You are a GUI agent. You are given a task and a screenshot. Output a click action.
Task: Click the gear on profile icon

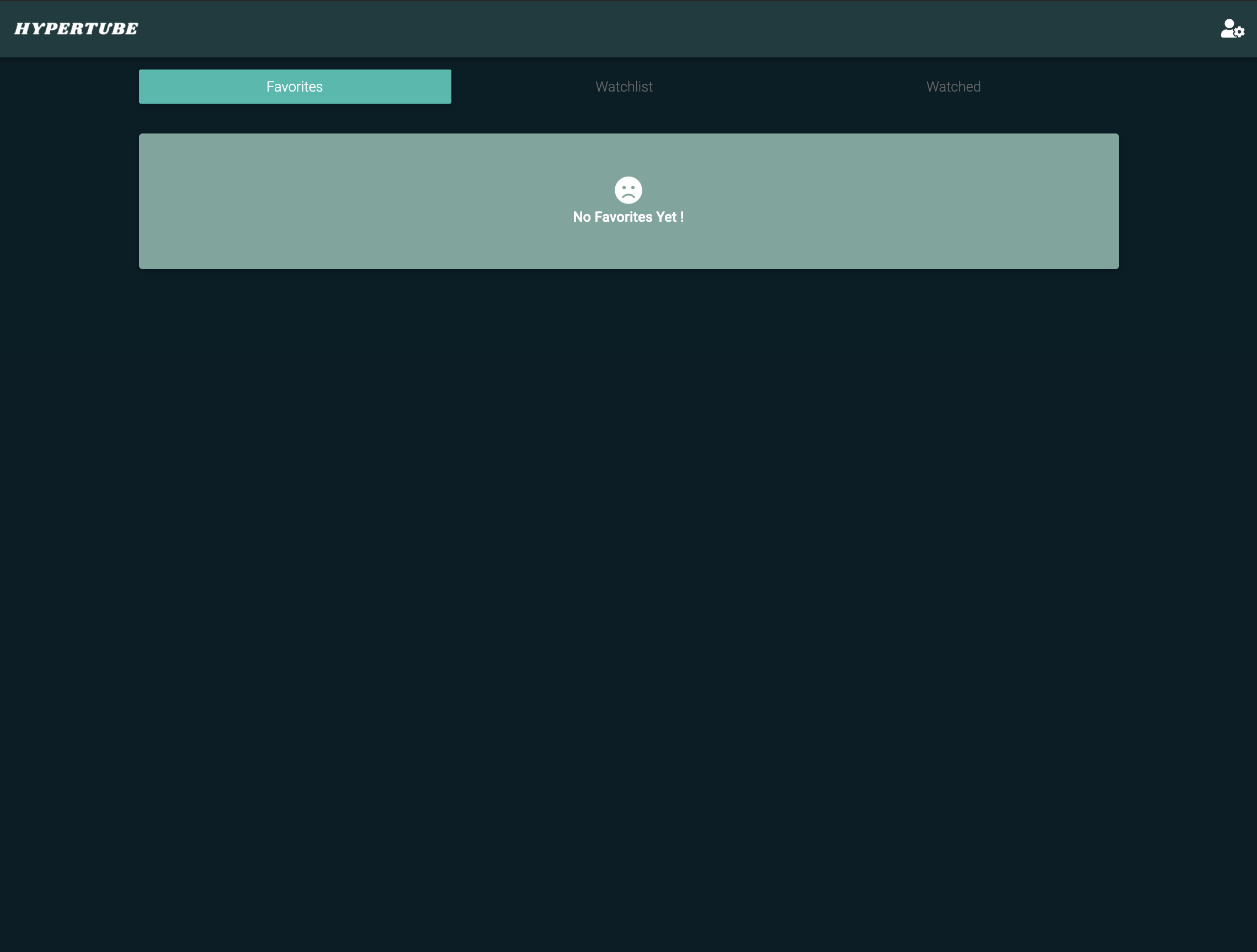(1239, 33)
